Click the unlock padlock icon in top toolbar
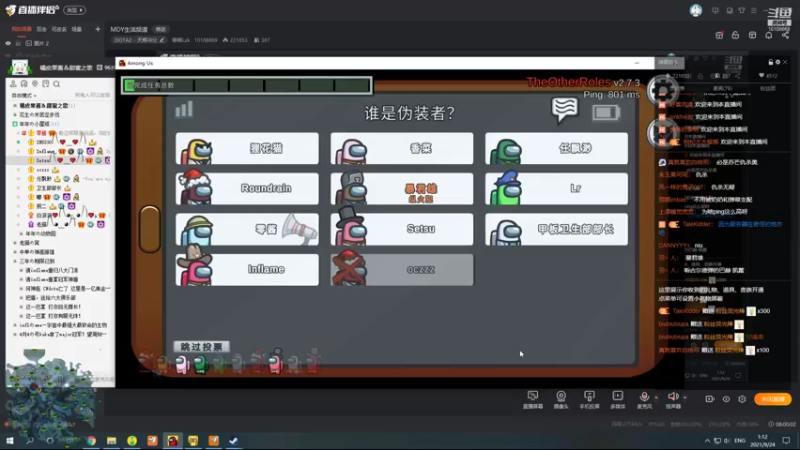Screen dimensions: 800x450 pos(735,35)
